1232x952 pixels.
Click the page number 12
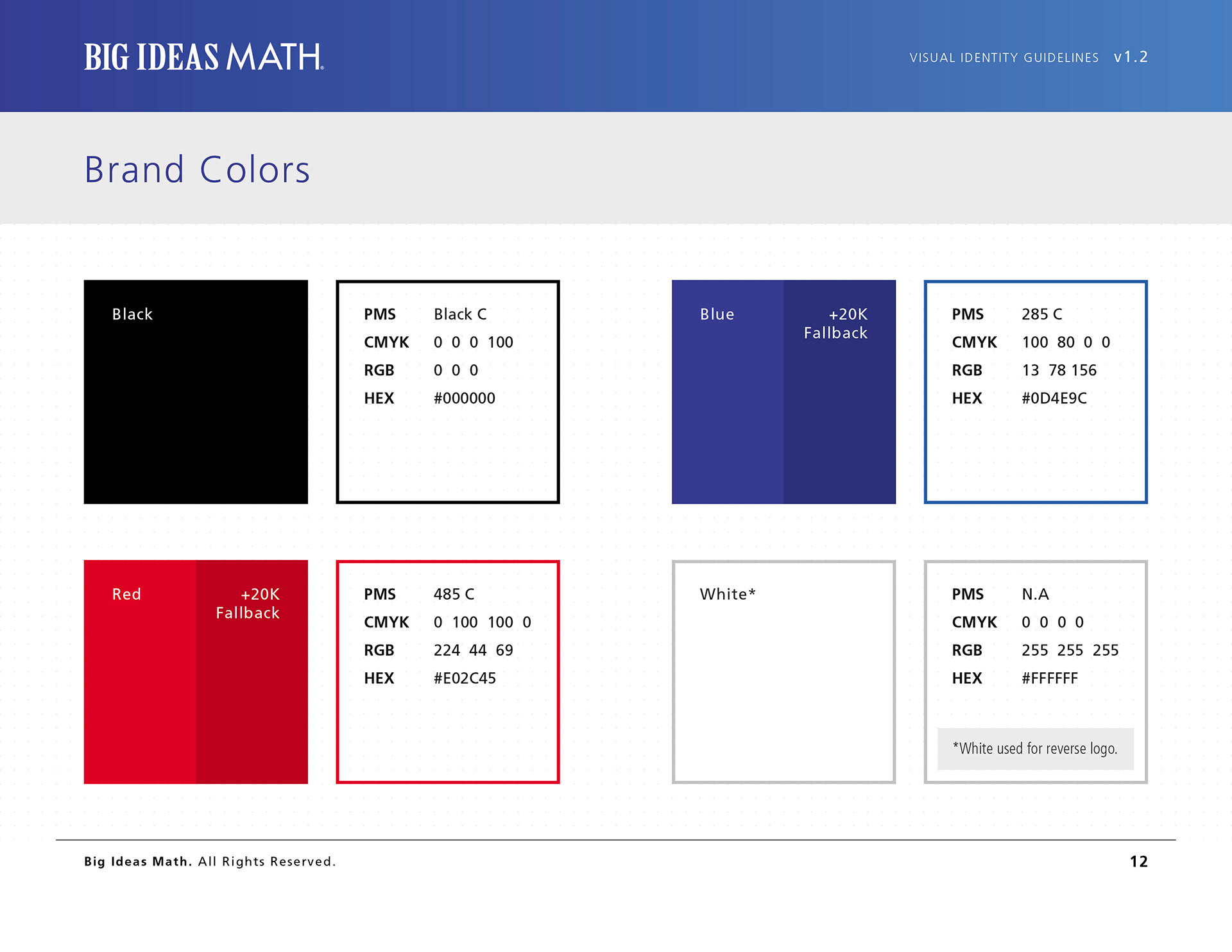coord(1138,862)
